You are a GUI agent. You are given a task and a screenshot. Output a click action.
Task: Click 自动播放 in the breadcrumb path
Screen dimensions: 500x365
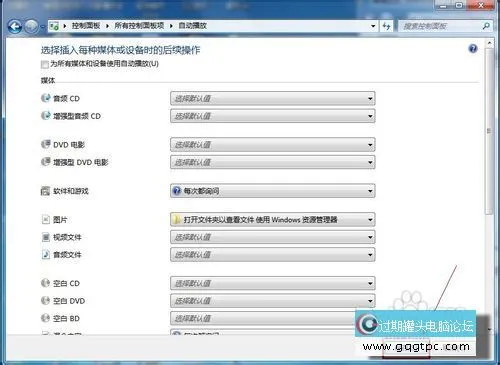(192, 26)
